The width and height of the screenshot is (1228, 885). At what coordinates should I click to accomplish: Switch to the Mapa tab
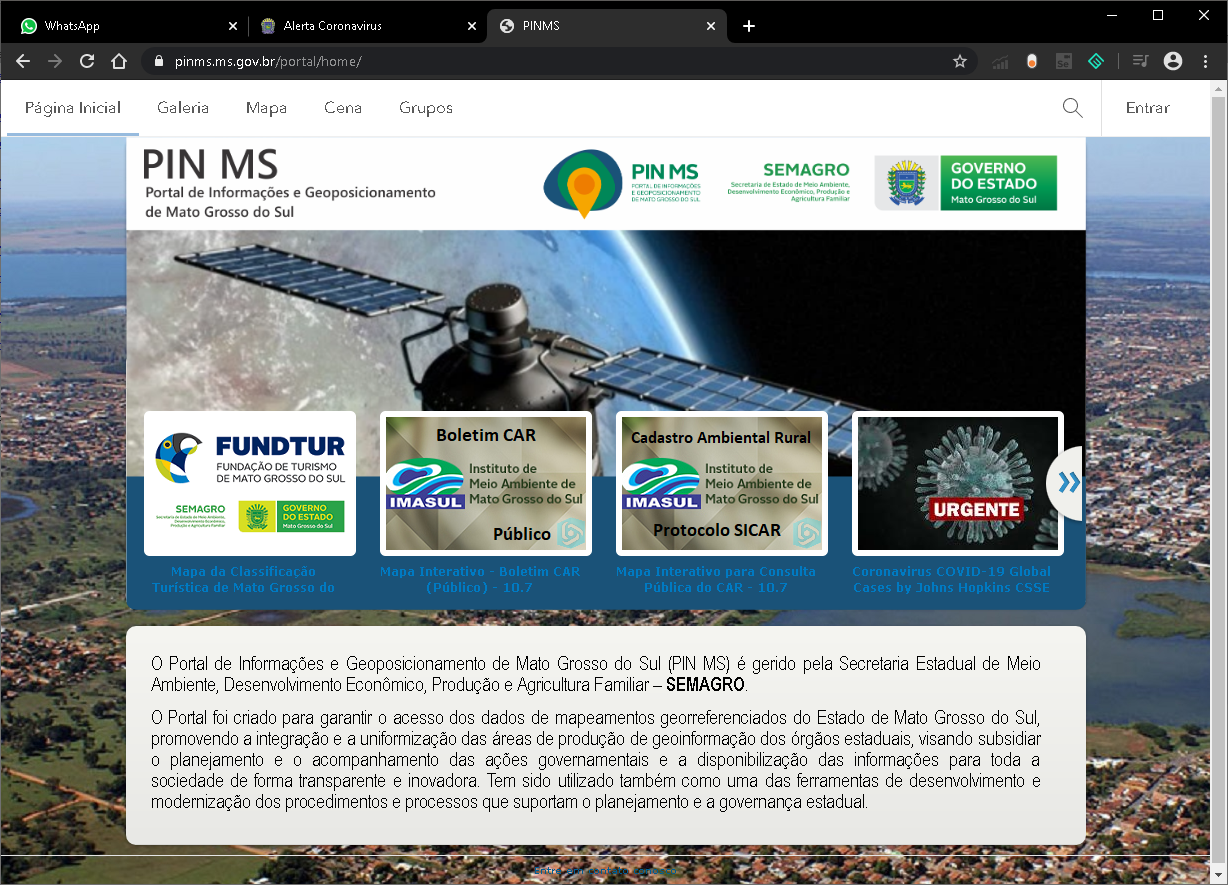click(x=266, y=108)
